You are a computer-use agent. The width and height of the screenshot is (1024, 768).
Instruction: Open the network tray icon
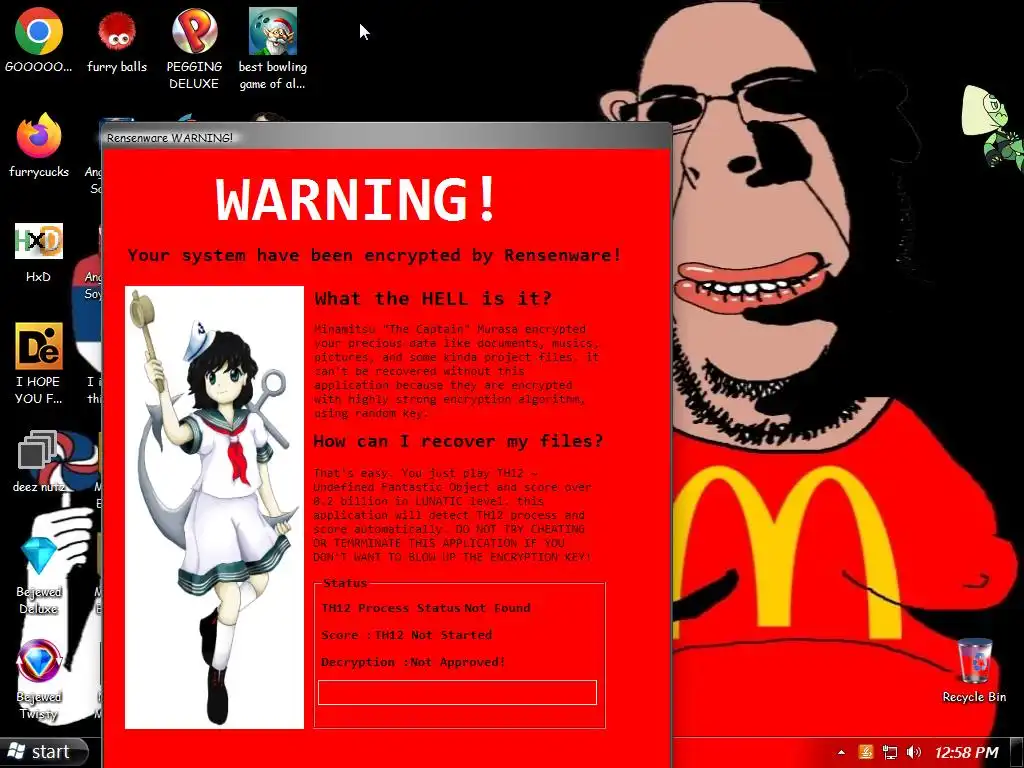tap(889, 753)
